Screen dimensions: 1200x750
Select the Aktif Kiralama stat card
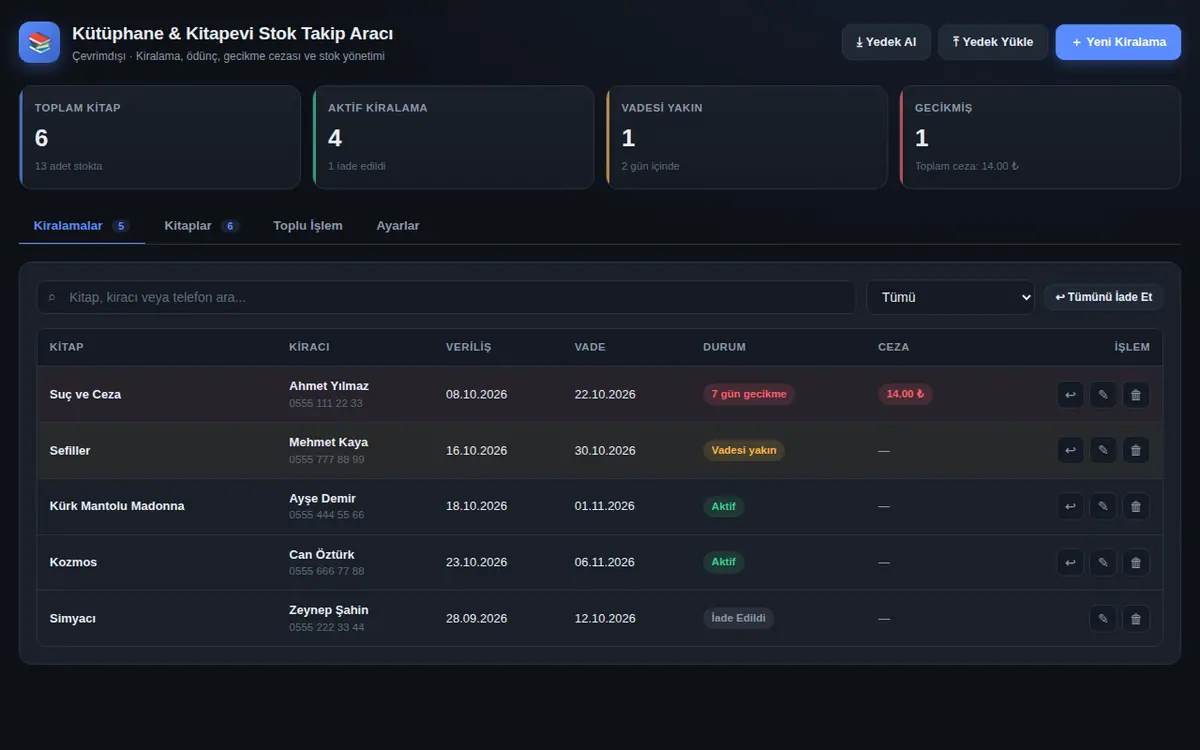[453, 137]
